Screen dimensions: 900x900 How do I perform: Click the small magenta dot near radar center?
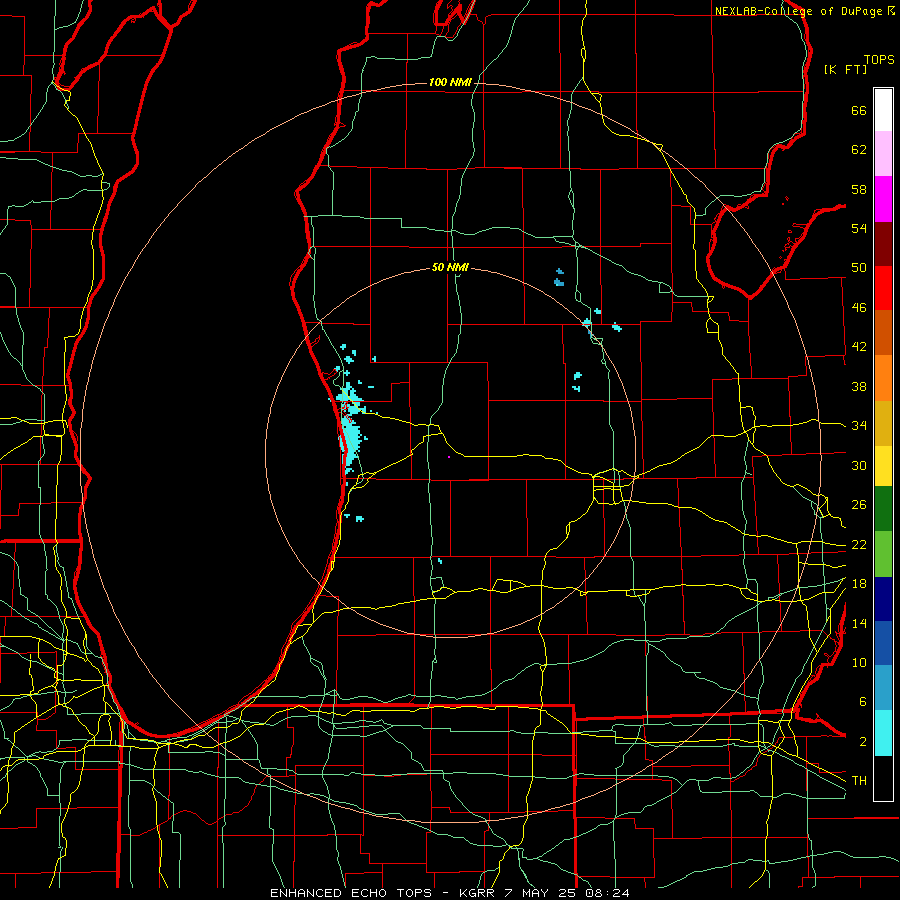coord(449,457)
